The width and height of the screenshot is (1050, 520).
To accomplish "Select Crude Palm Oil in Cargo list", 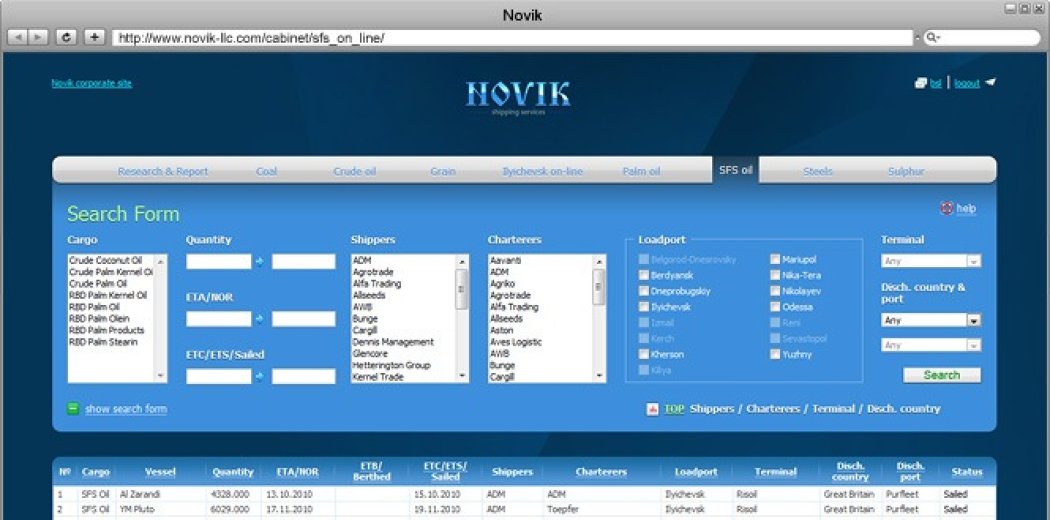I will click(x=98, y=284).
